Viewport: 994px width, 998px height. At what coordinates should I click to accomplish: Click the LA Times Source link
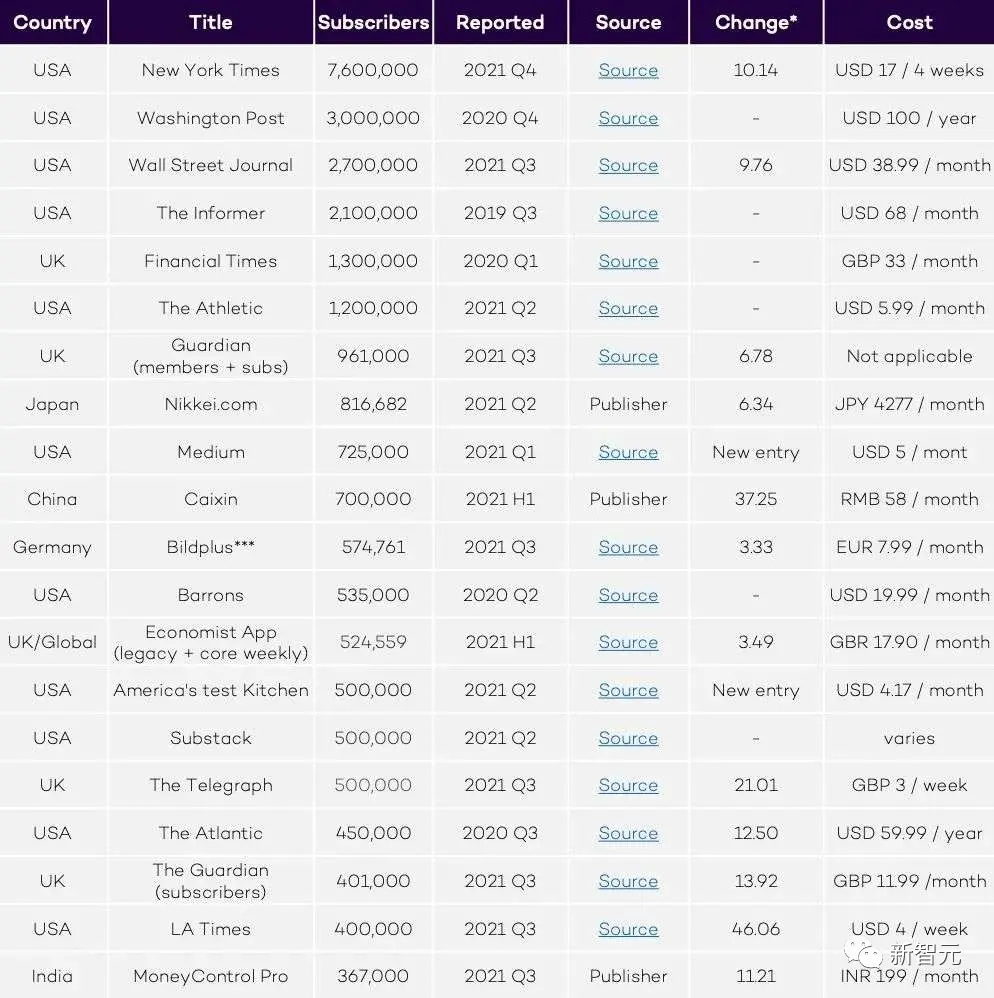tap(628, 929)
